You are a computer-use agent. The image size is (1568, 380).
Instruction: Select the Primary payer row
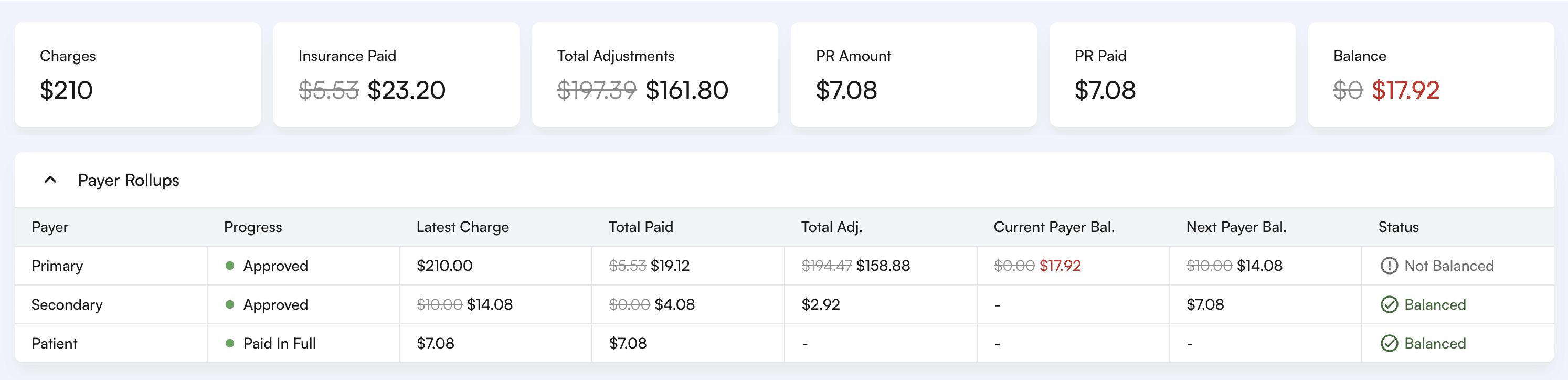pyautogui.click(x=57, y=266)
